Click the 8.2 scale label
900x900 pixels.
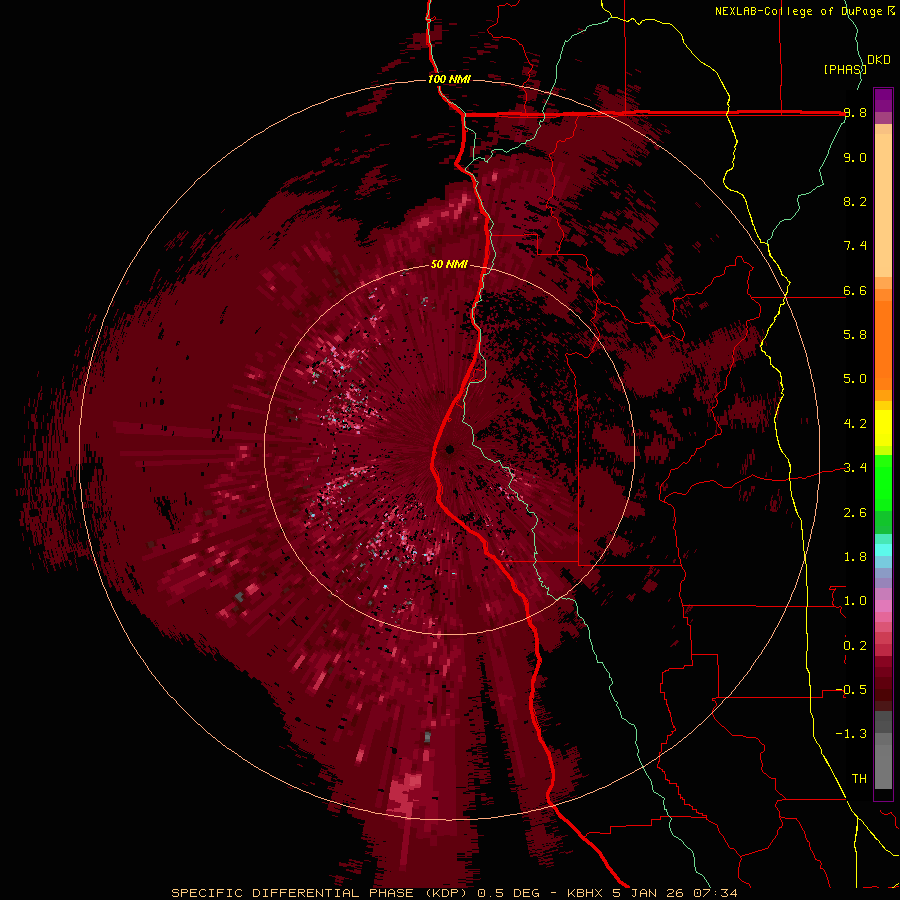coord(855,201)
